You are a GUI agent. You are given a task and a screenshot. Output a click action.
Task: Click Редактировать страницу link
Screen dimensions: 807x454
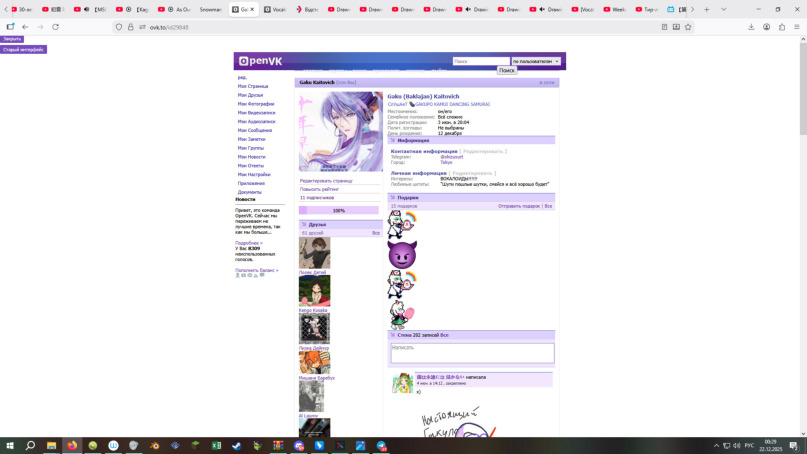click(x=326, y=181)
